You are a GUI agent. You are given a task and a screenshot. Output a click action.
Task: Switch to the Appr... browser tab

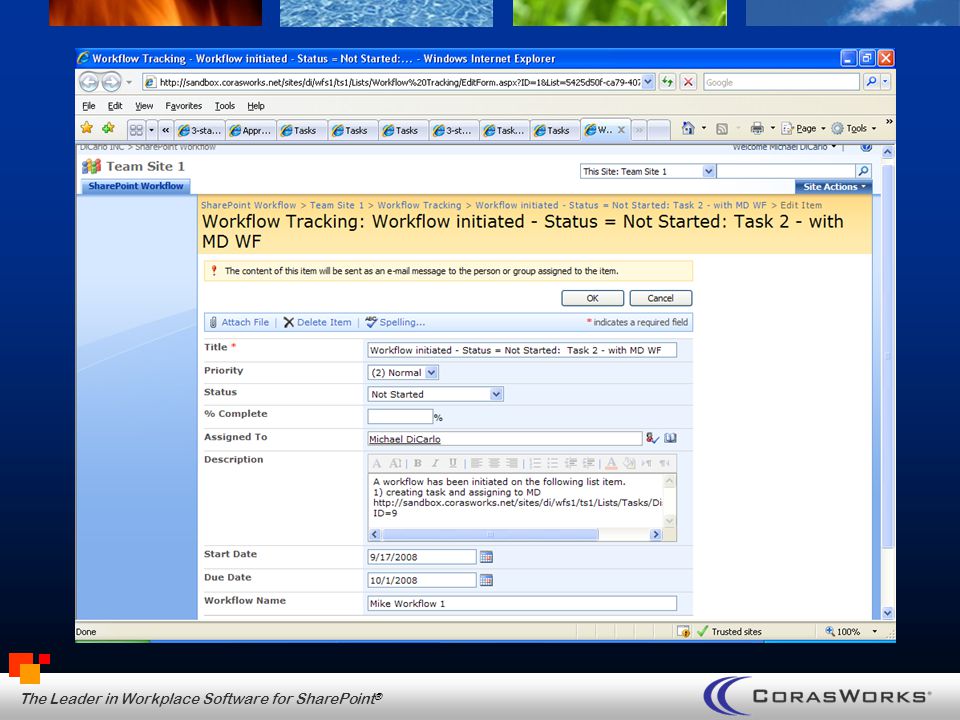[x=250, y=130]
